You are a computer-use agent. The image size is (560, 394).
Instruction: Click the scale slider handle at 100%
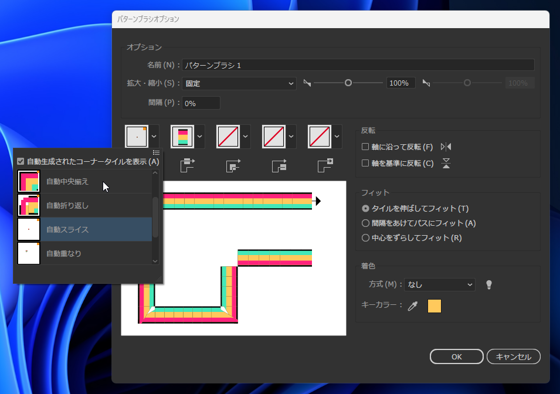[348, 83]
